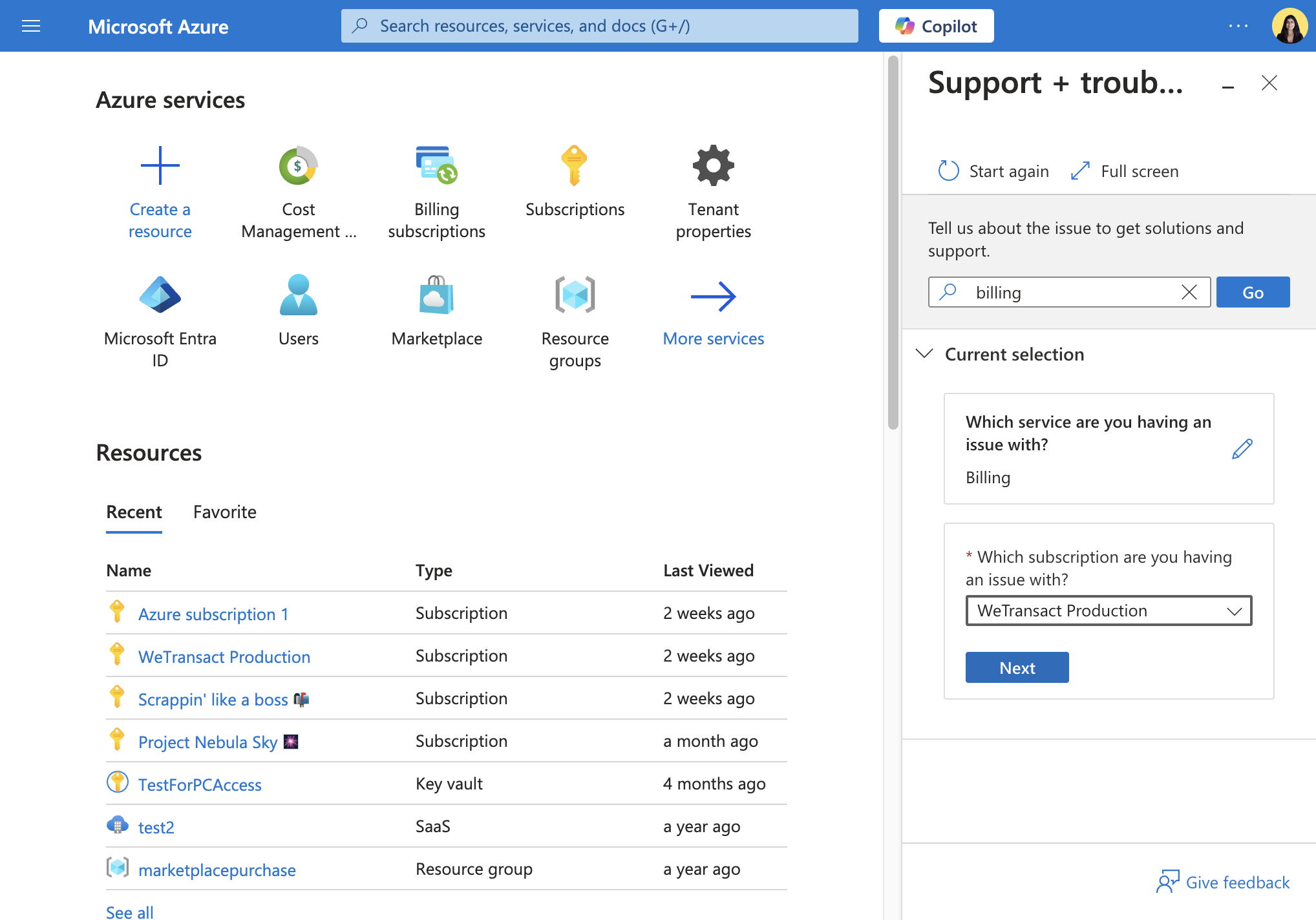Click the SaaS cloud icon beside test2
Image resolution: width=1316 pixels, height=920 pixels.
(x=117, y=824)
